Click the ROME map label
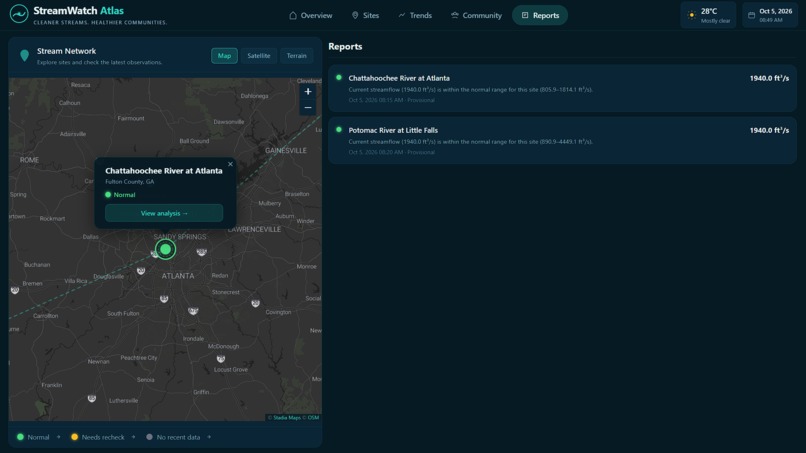Screen dimensions: 806x453 tap(29, 160)
